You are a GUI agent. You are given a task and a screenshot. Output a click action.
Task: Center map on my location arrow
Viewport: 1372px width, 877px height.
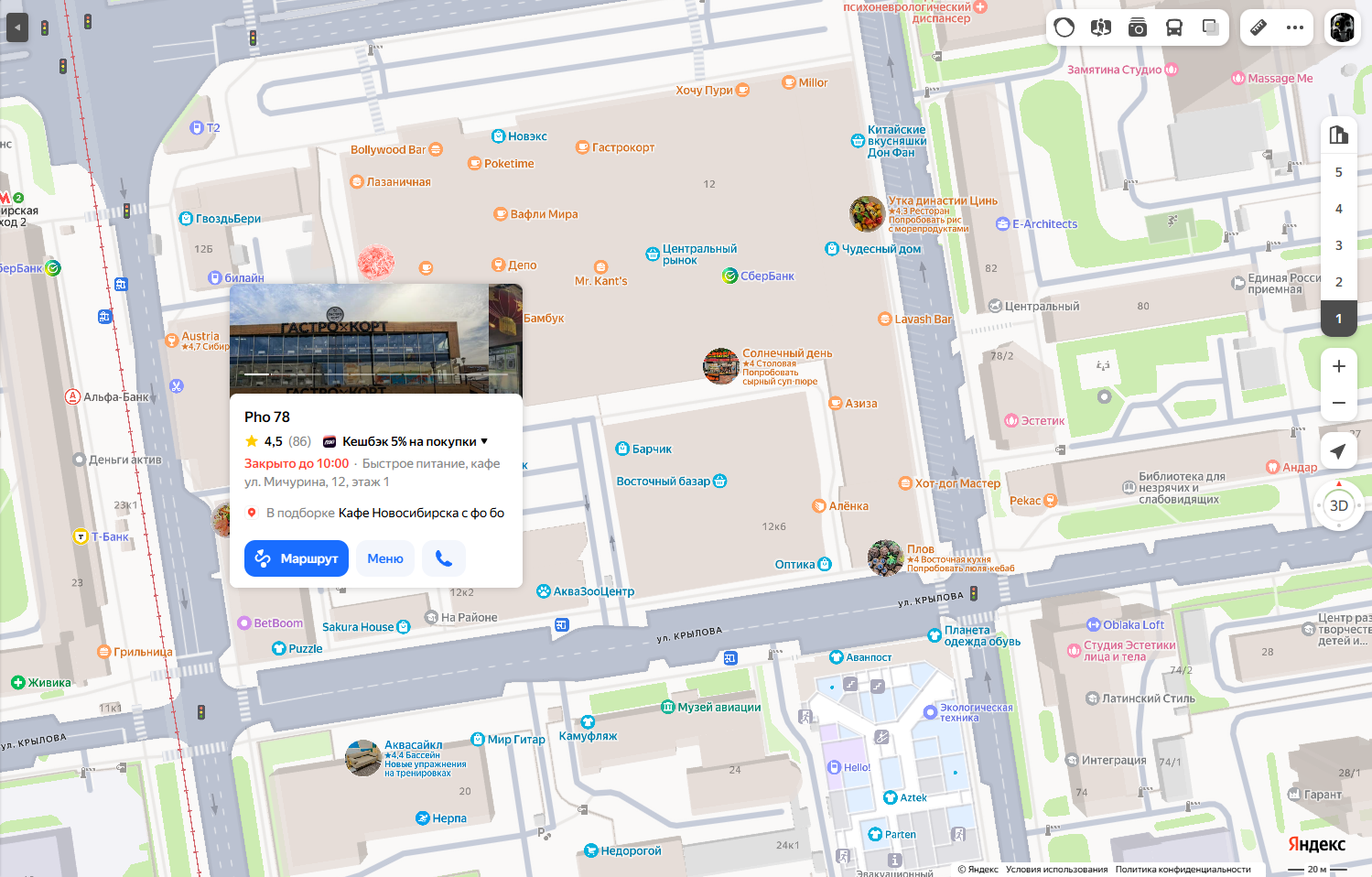coord(1339,450)
